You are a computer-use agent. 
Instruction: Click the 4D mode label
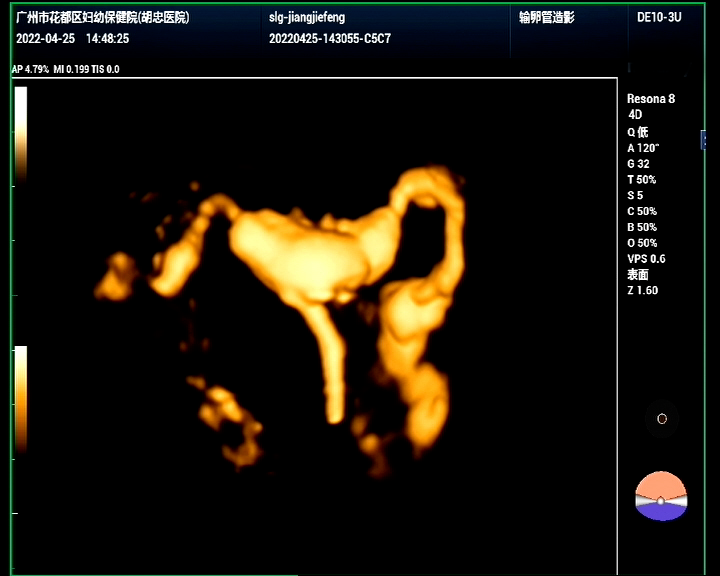635,114
